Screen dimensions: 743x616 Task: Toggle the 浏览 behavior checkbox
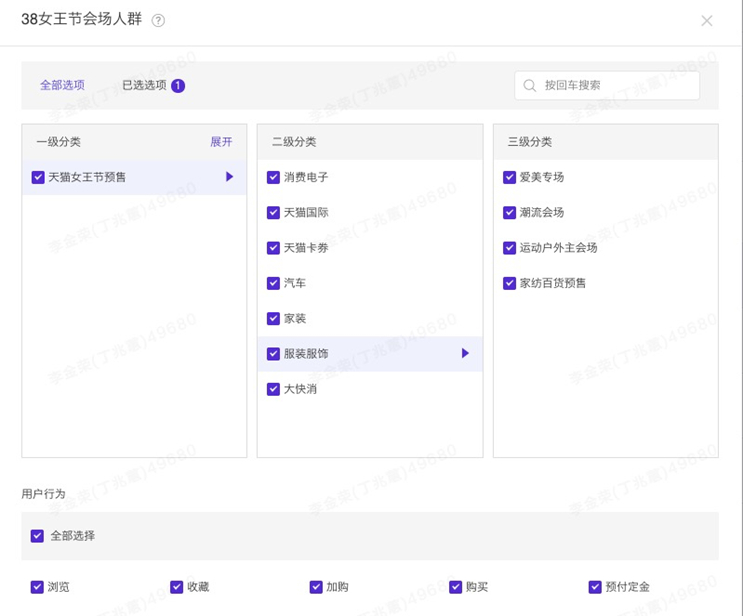coord(37,587)
